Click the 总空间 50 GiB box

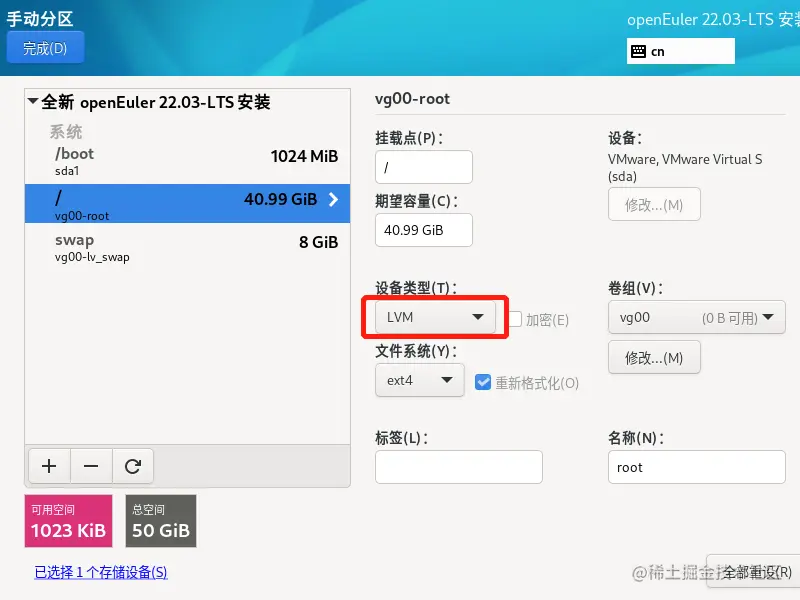161,521
